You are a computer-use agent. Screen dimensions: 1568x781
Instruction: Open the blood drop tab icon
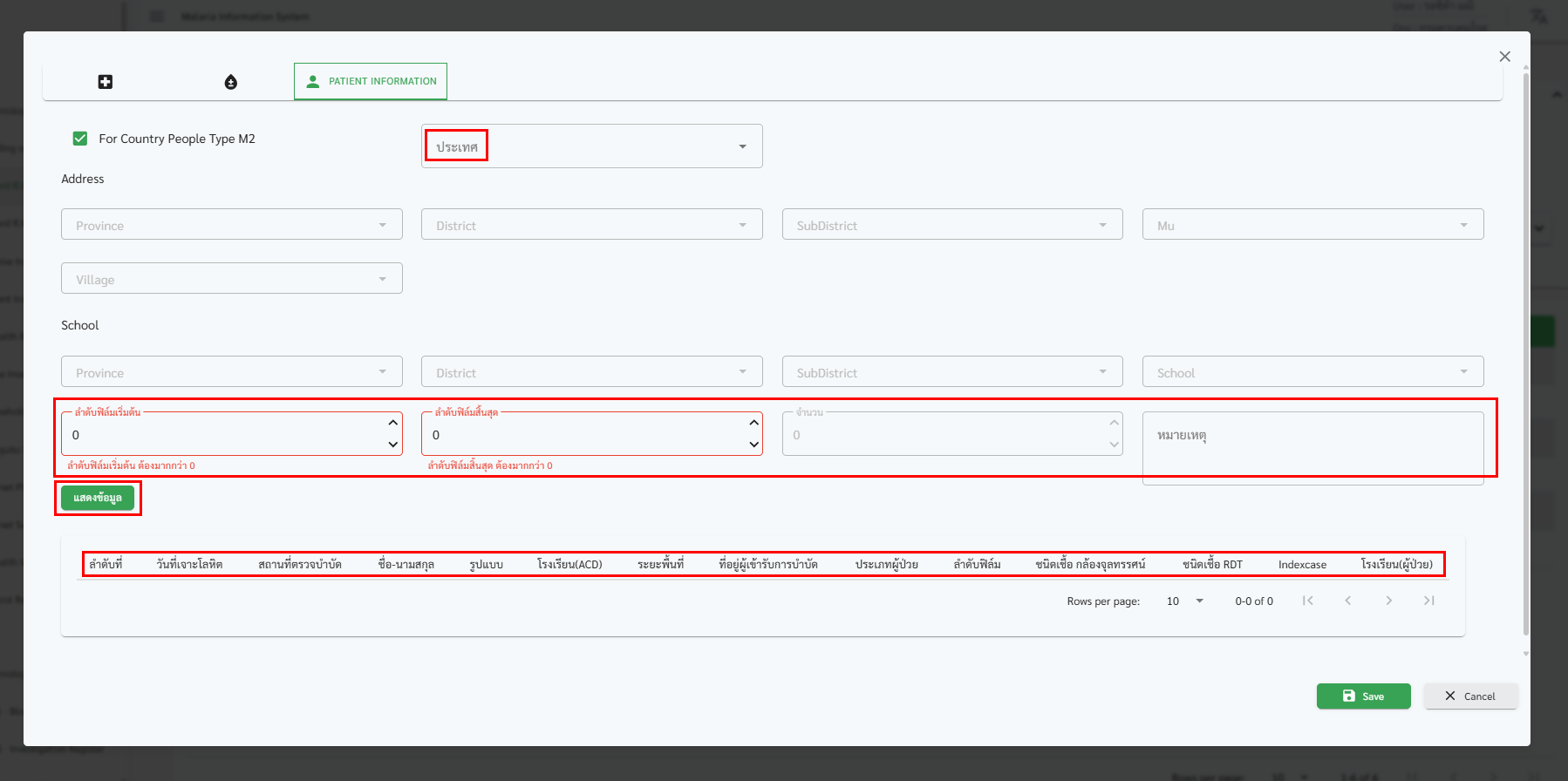click(x=231, y=82)
